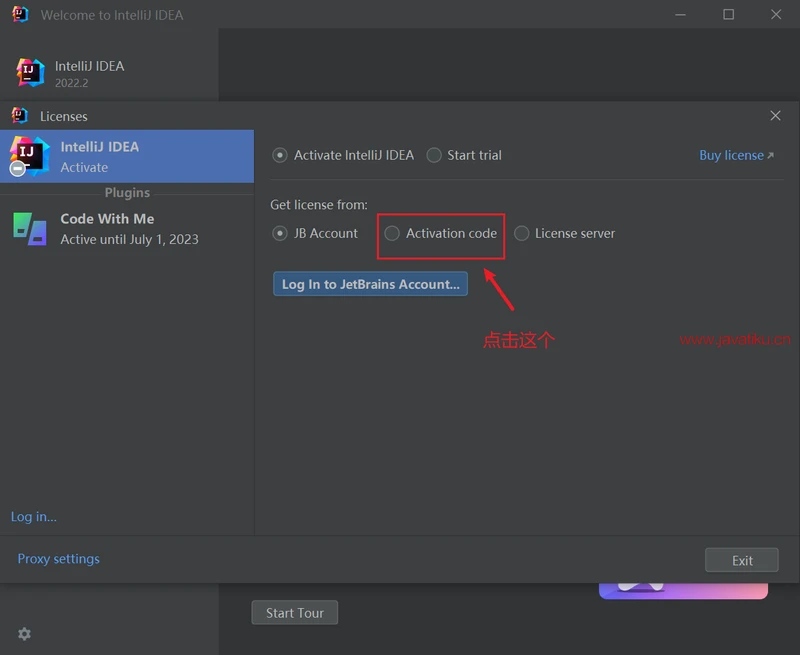This screenshot has width=800, height=655.
Task: Select JB Account as license source
Action: pyautogui.click(x=280, y=233)
